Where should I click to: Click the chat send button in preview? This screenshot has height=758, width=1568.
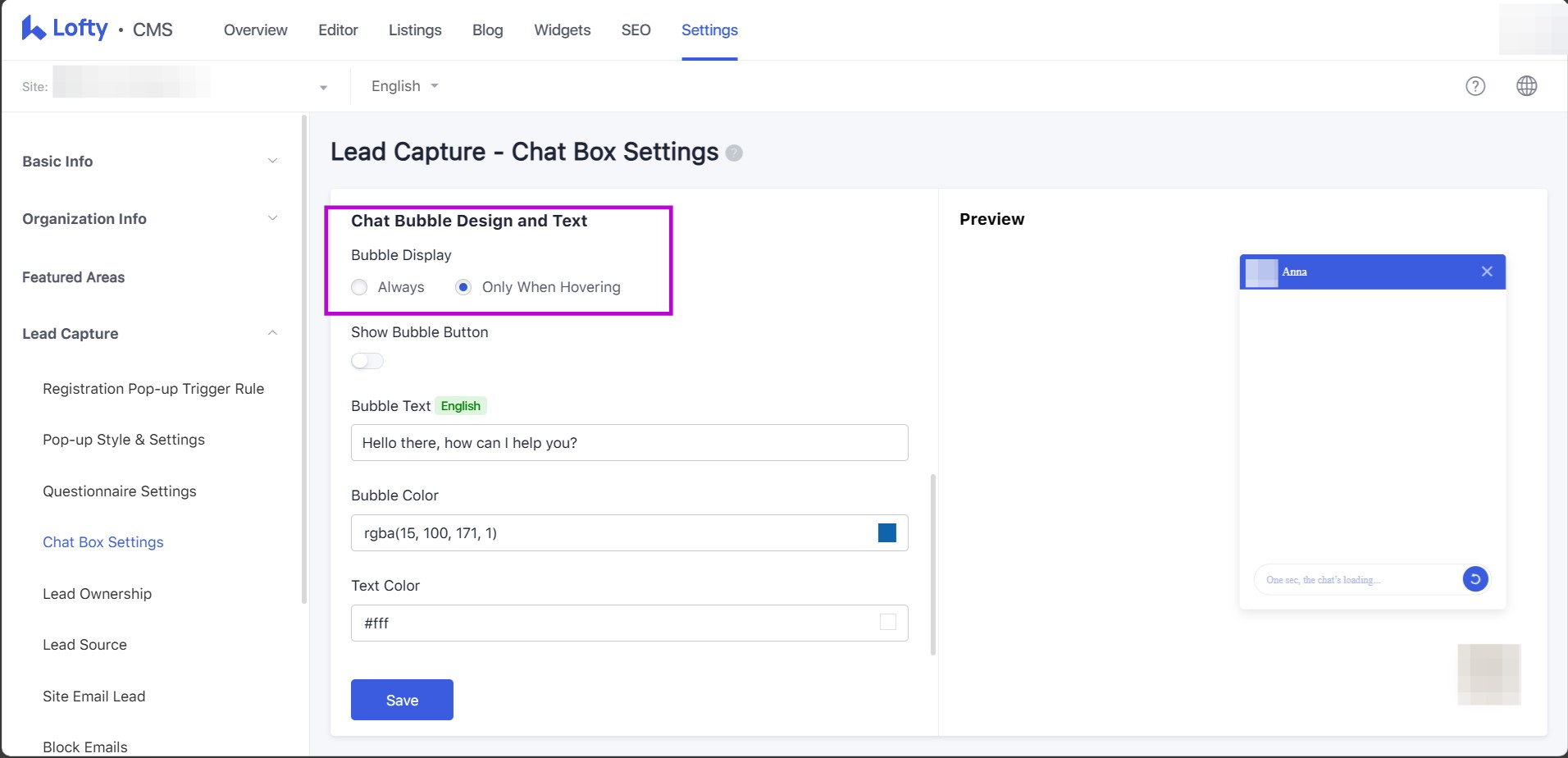click(x=1475, y=579)
